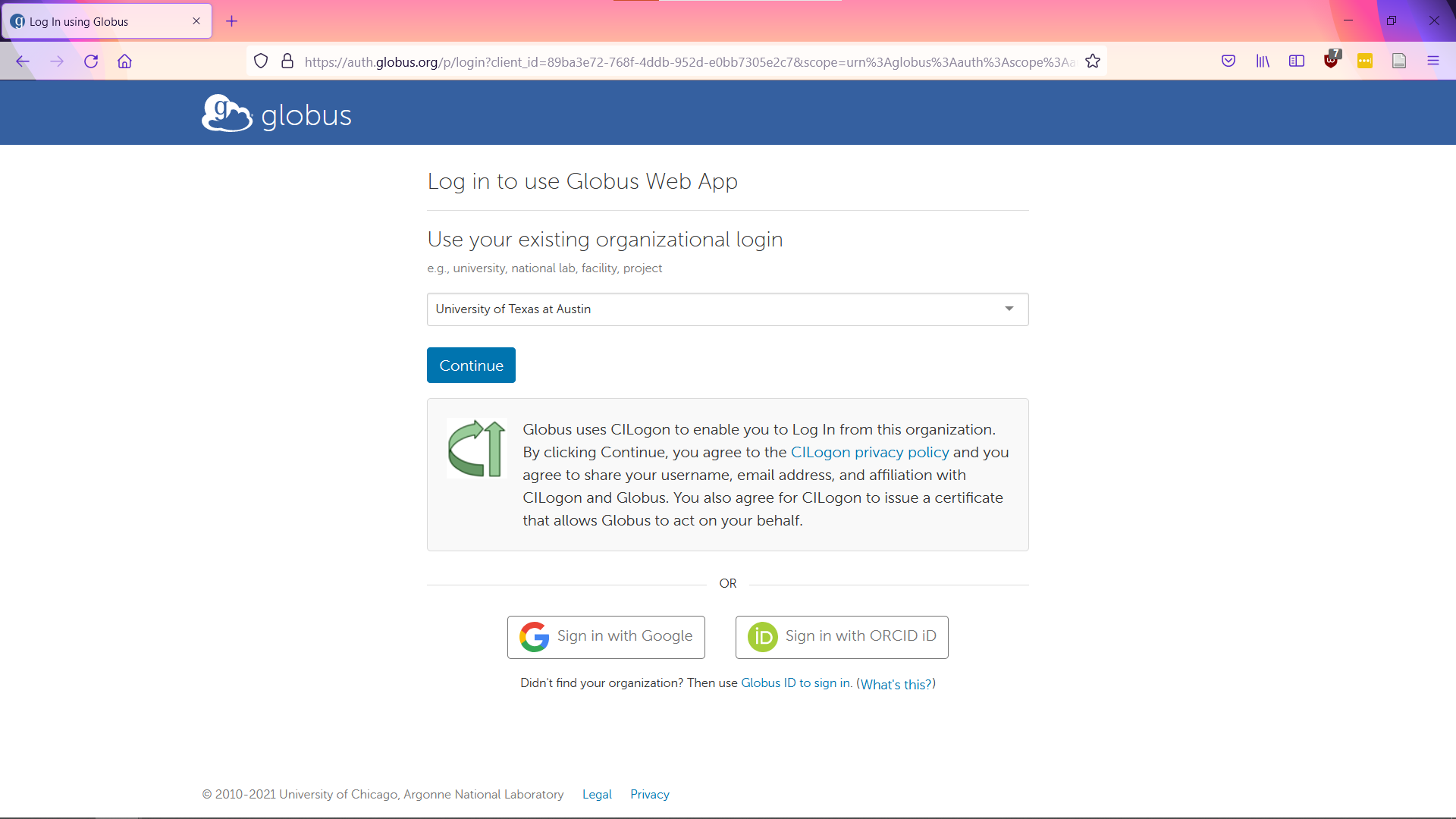Screen dimensions: 1456x819
Task: Open the CILogon privacy policy link
Action: [870, 452]
